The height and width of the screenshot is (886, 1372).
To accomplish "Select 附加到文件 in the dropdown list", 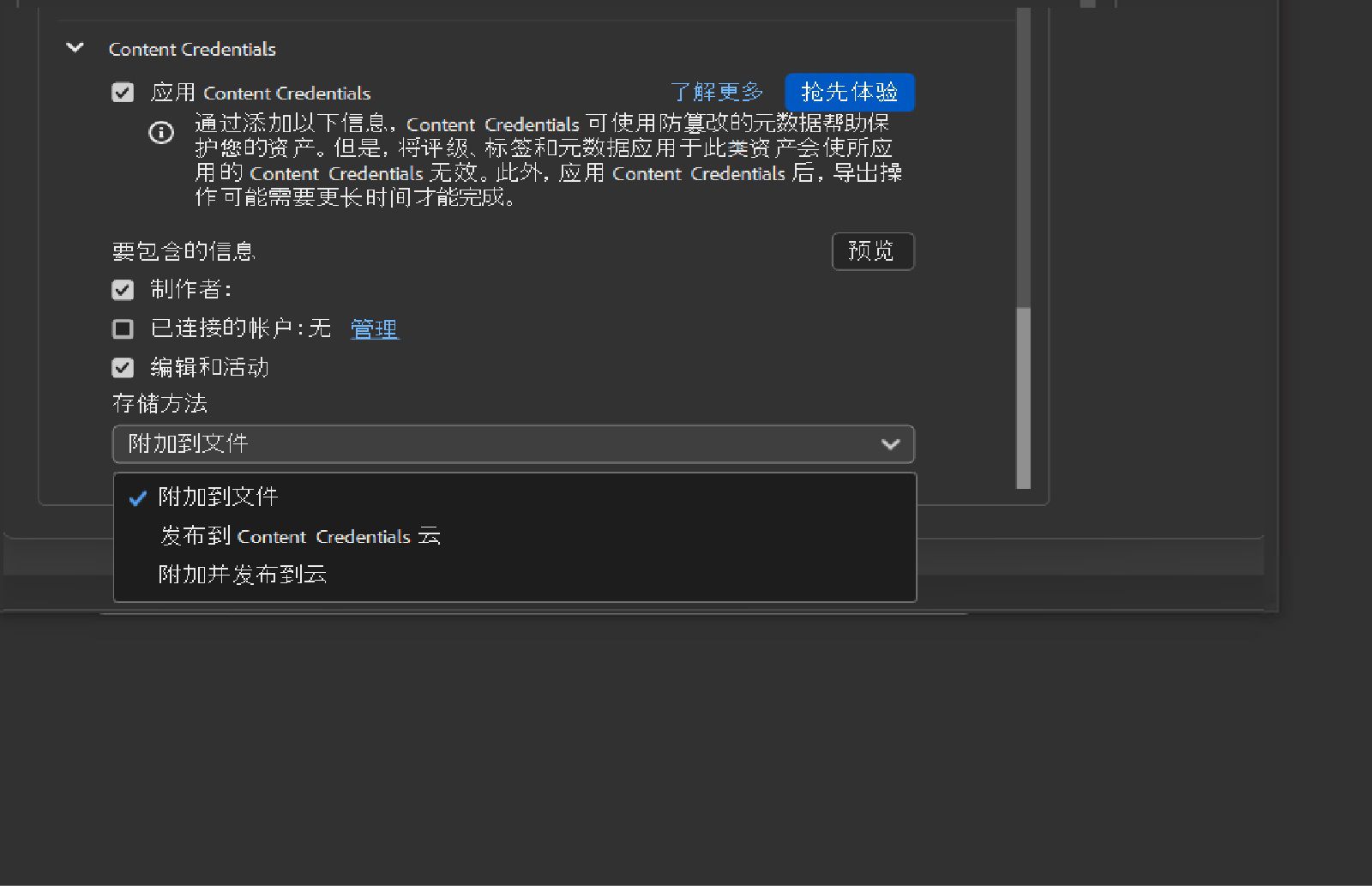I will [514, 497].
